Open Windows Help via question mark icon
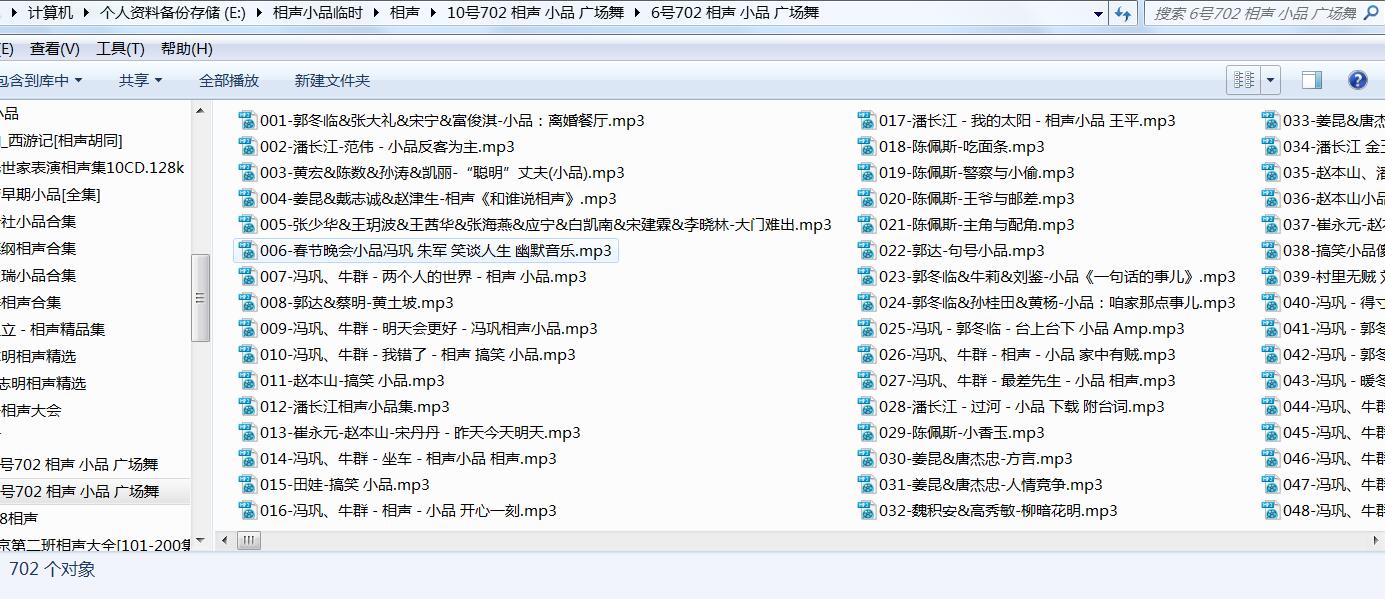Image resolution: width=1385 pixels, height=599 pixels. click(1357, 80)
